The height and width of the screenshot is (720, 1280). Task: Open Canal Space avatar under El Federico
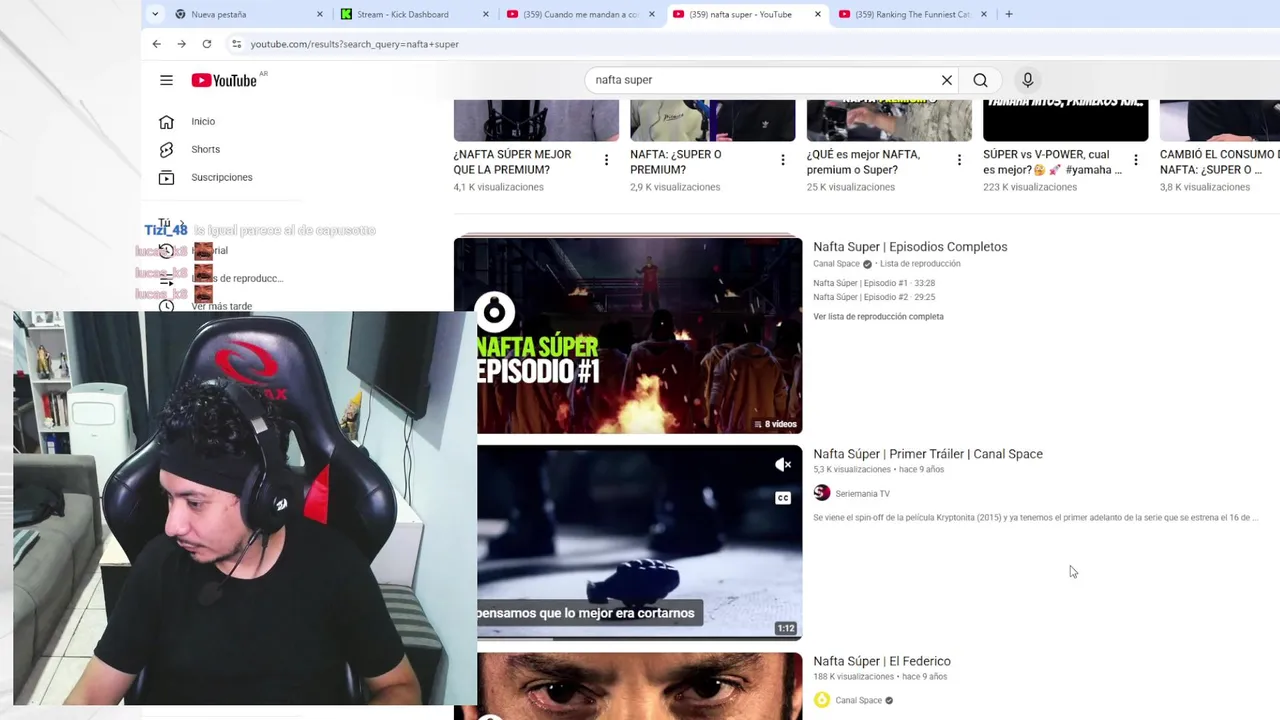point(822,700)
